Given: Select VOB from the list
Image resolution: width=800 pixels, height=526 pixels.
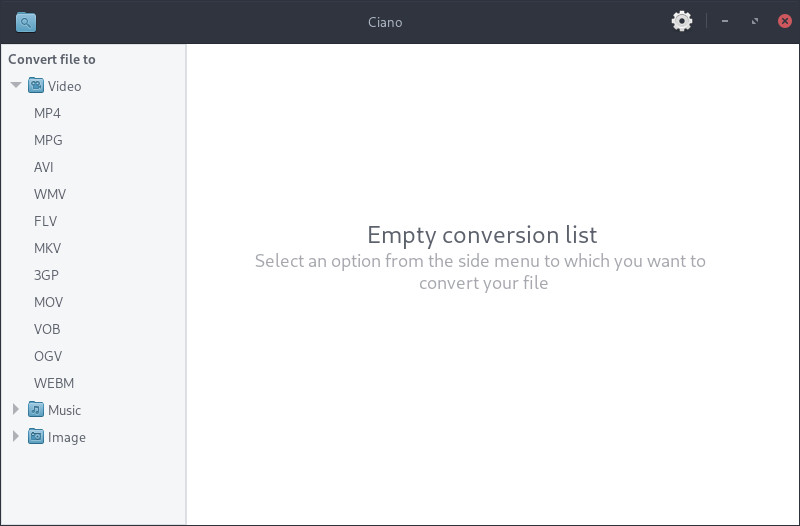Looking at the screenshot, I should click(47, 329).
